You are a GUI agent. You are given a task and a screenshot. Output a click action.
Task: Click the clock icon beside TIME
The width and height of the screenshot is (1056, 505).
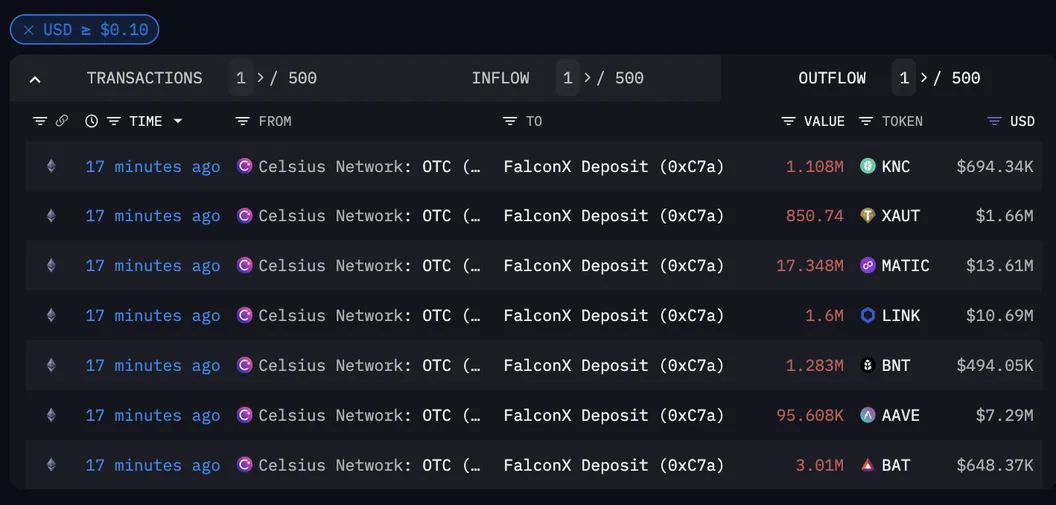click(x=92, y=121)
